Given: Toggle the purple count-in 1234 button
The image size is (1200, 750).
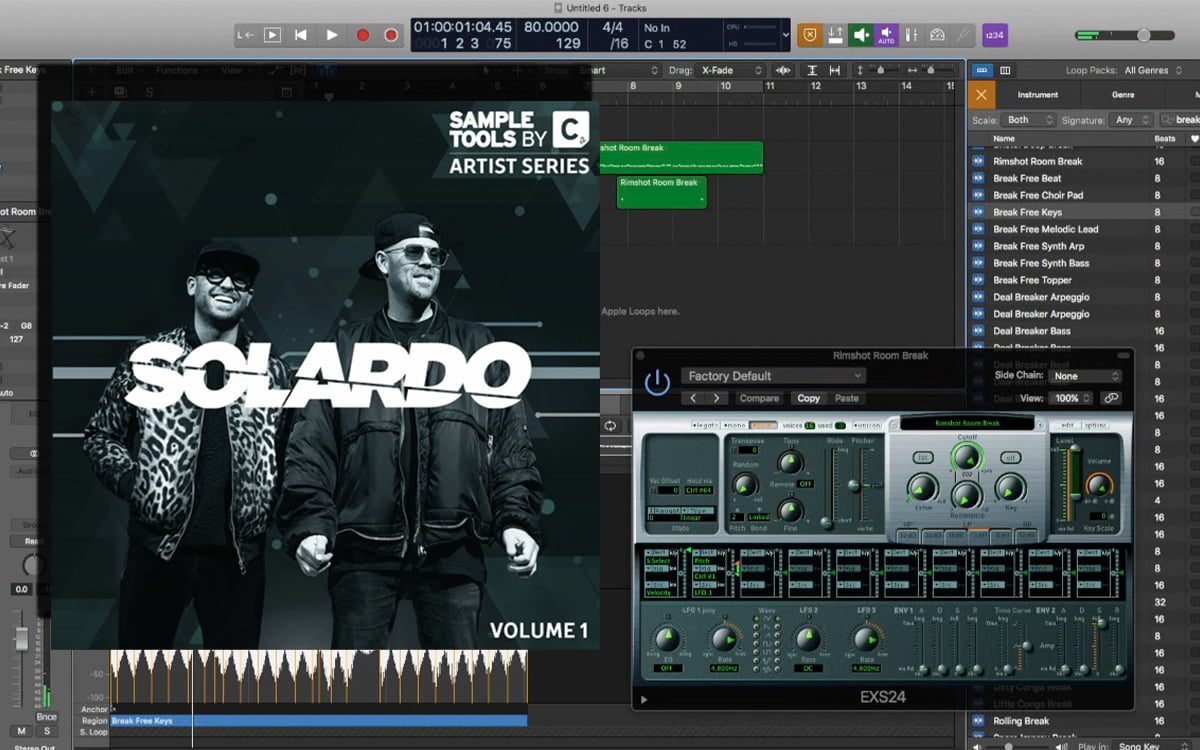Looking at the screenshot, I should [994, 35].
